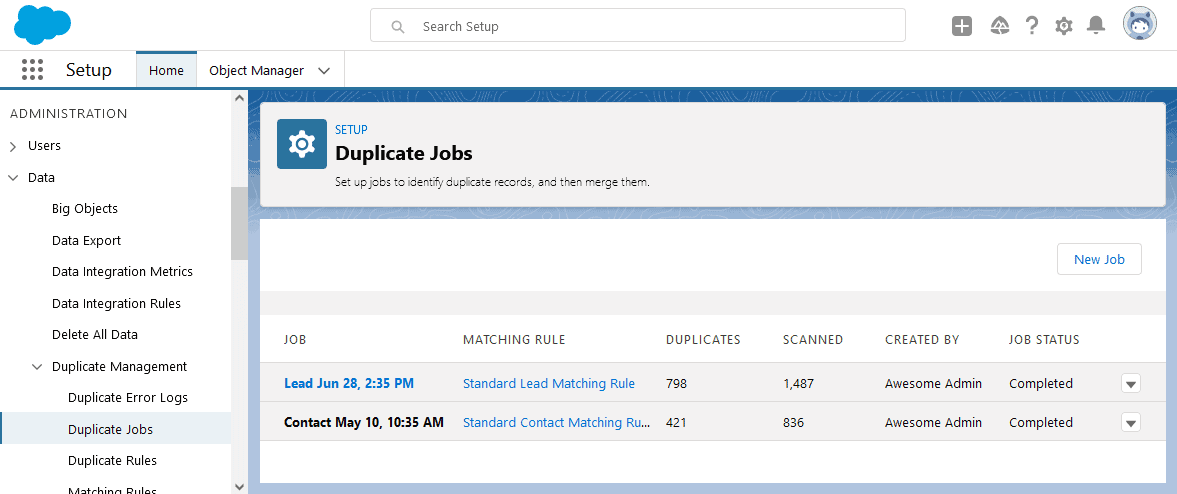The width and height of the screenshot is (1177, 494).
Task: Click the Salesforce cloud logo
Action: pyautogui.click(x=43, y=25)
